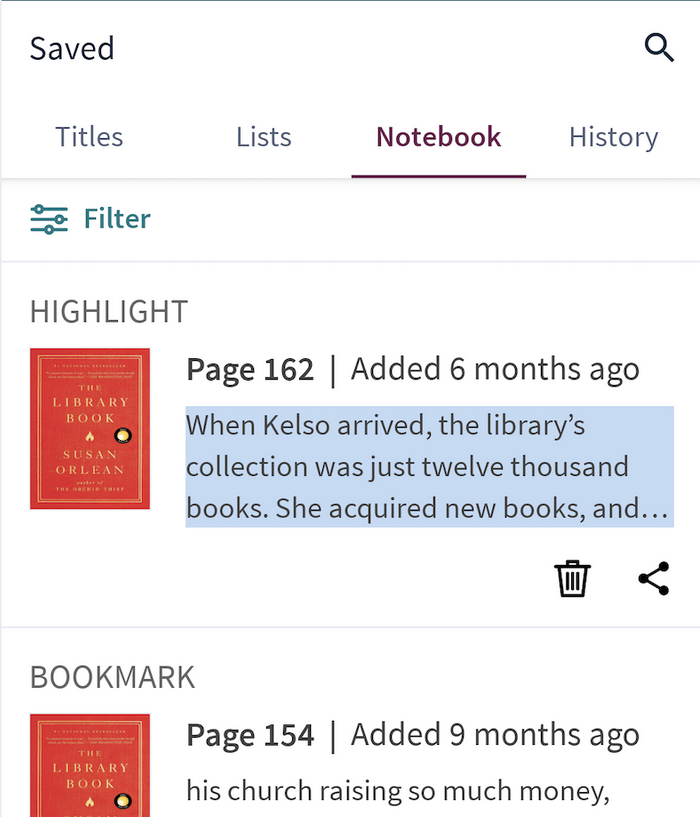Open the Filter options
Image resolution: width=700 pixels, height=818 pixels.
tap(91, 219)
